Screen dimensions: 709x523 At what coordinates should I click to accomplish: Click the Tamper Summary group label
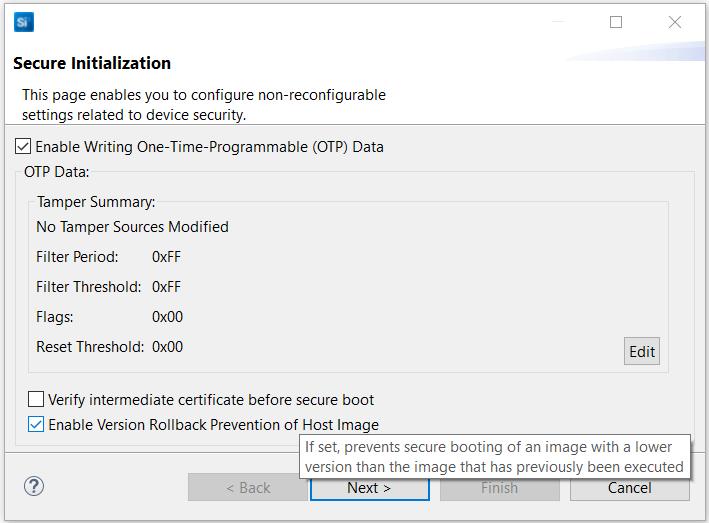(96, 202)
